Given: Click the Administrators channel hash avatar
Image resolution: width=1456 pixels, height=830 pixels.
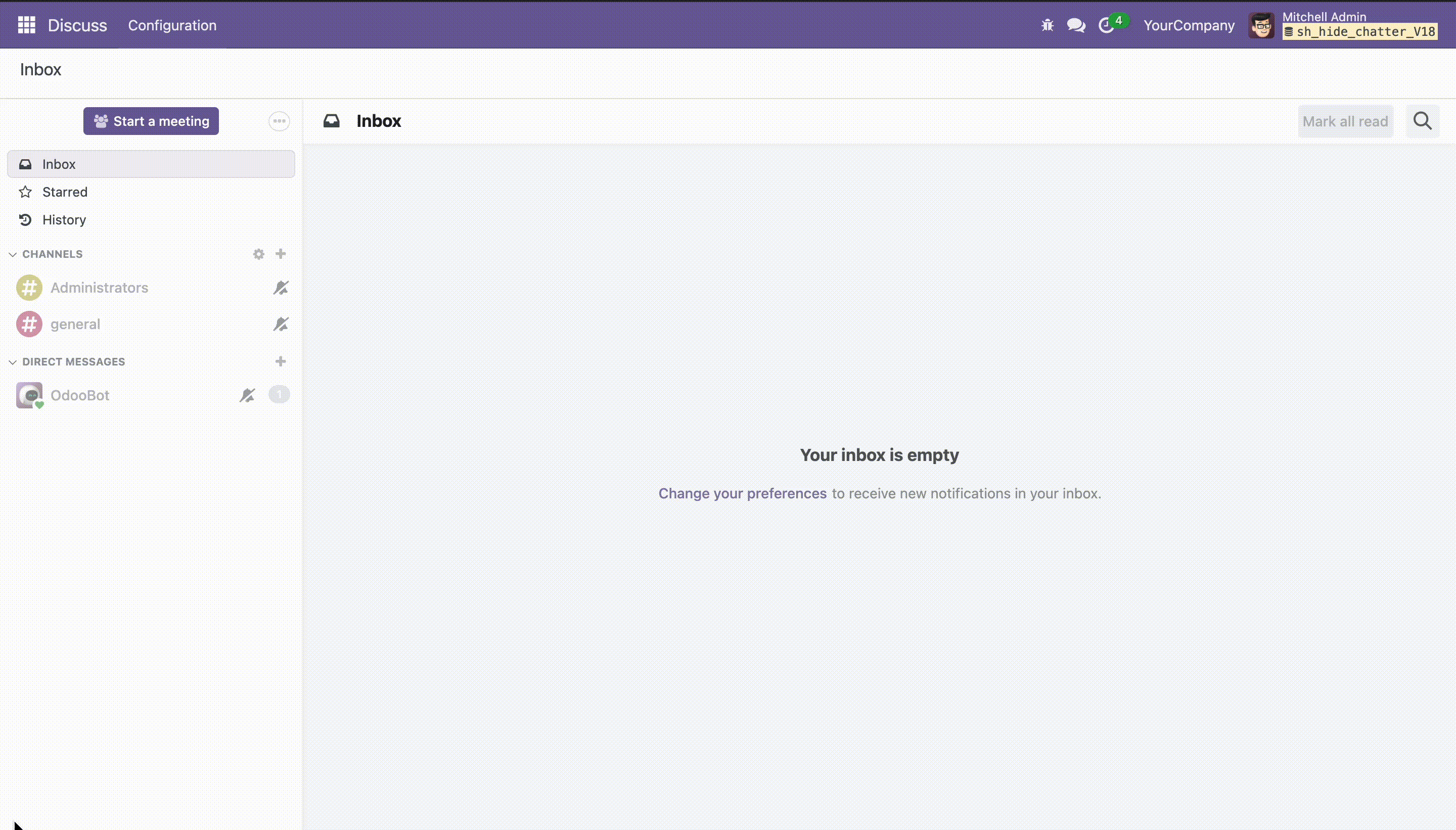Looking at the screenshot, I should pos(29,287).
